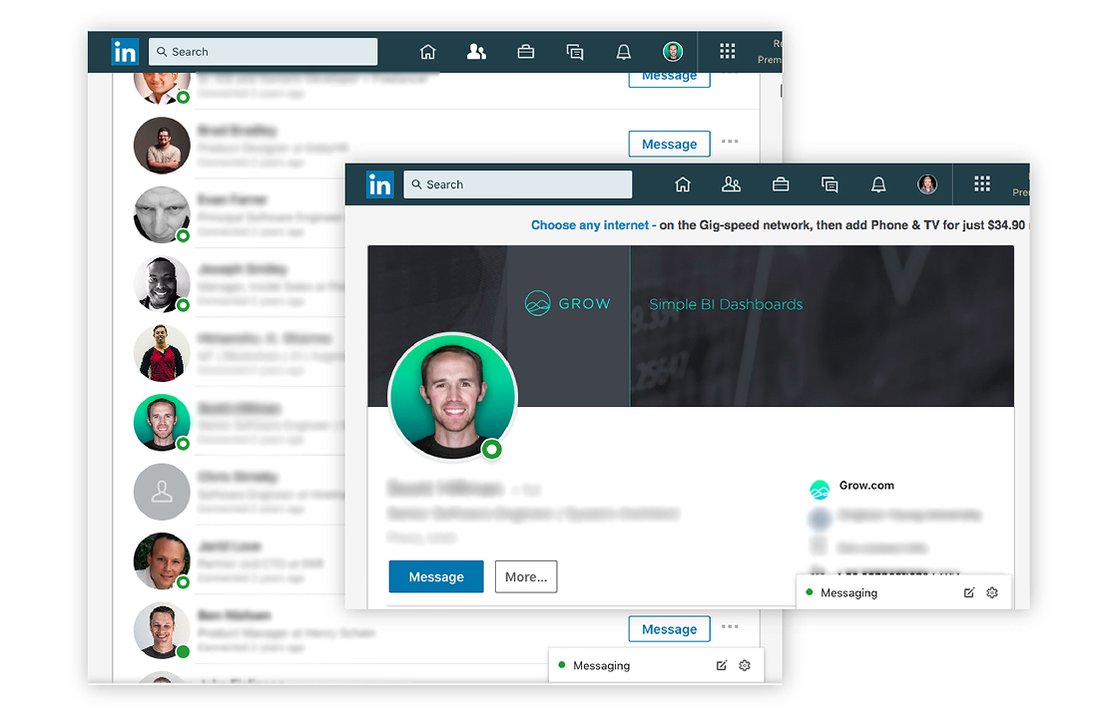Click blue Message button on profile
This screenshot has width=1100, height=720.
tap(436, 577)
